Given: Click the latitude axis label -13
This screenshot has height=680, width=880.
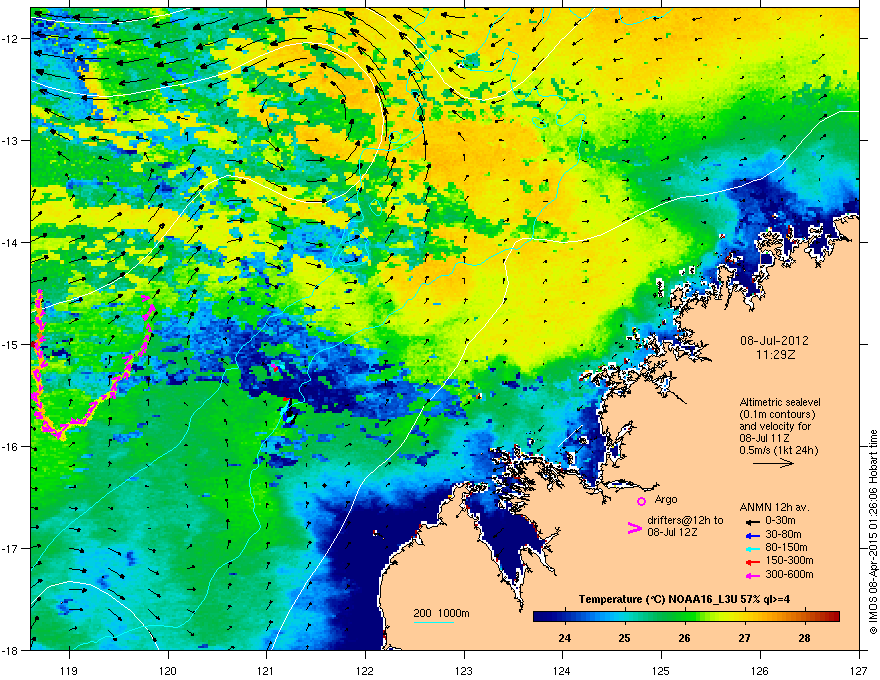Looking at the screenshot, I should click(x=10, y=140).
